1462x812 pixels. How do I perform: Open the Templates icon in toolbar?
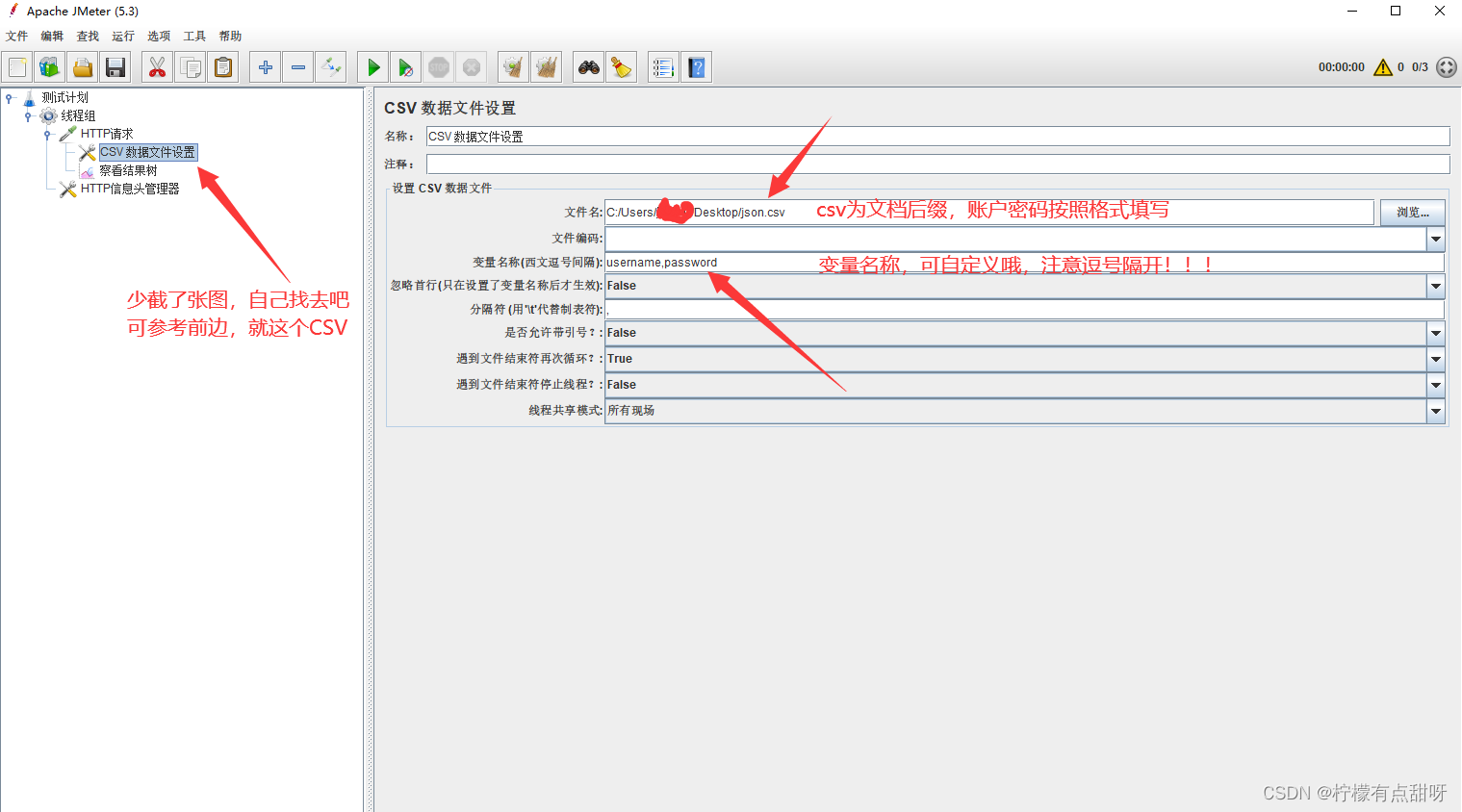(x=50, y=67)
